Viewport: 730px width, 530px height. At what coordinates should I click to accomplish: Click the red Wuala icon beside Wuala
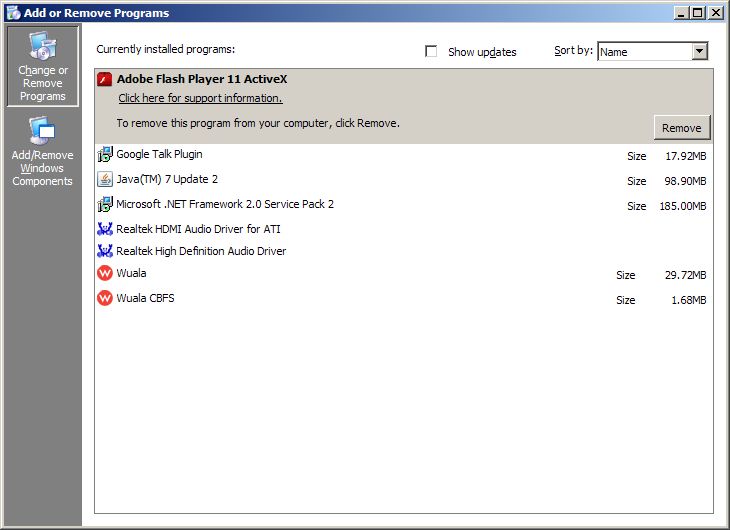tap(105, 273)
